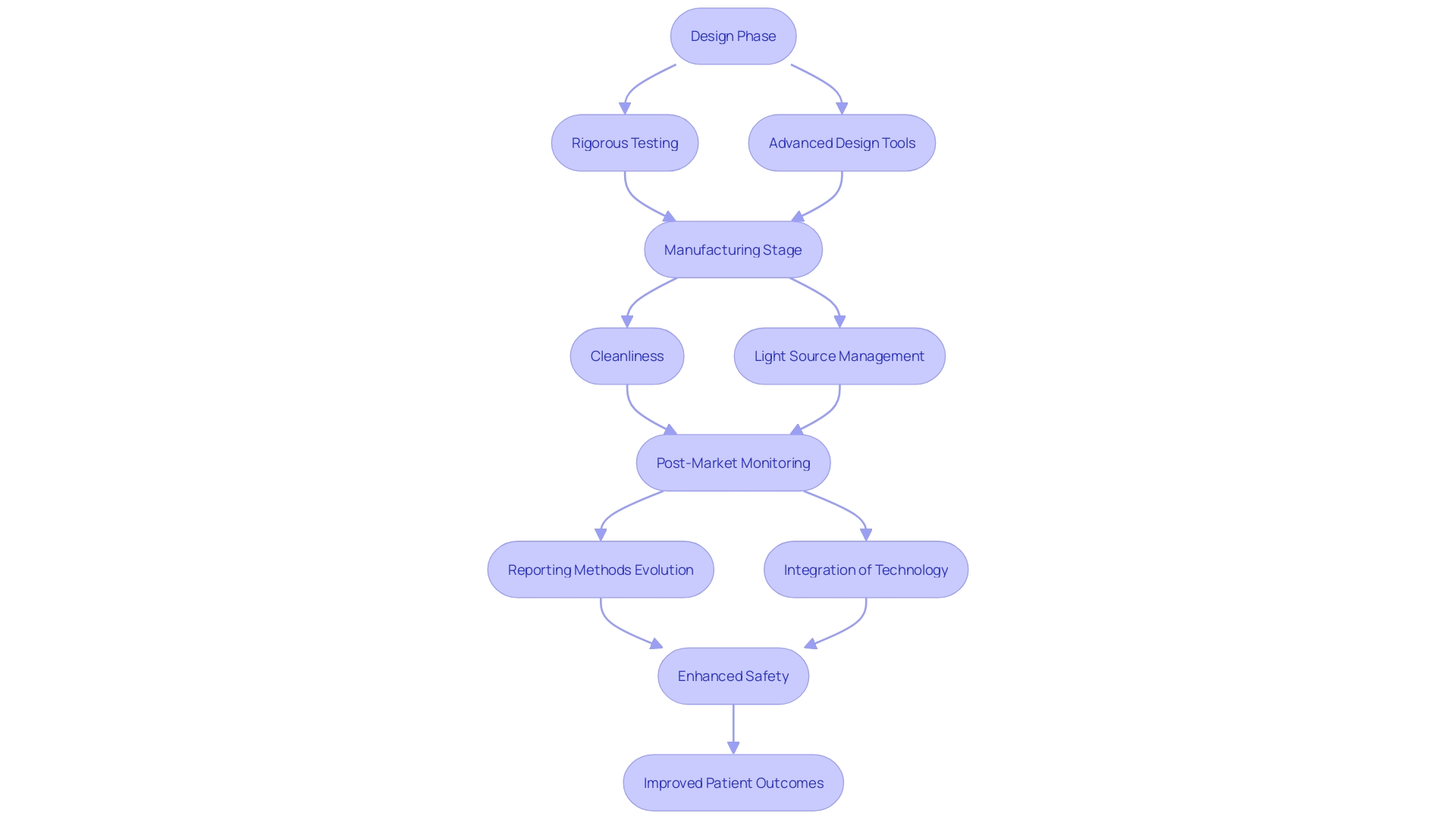This screenshot has height=819, width=1456.
Task: Expand the Light Source Management branch
Action: [839, 356]
